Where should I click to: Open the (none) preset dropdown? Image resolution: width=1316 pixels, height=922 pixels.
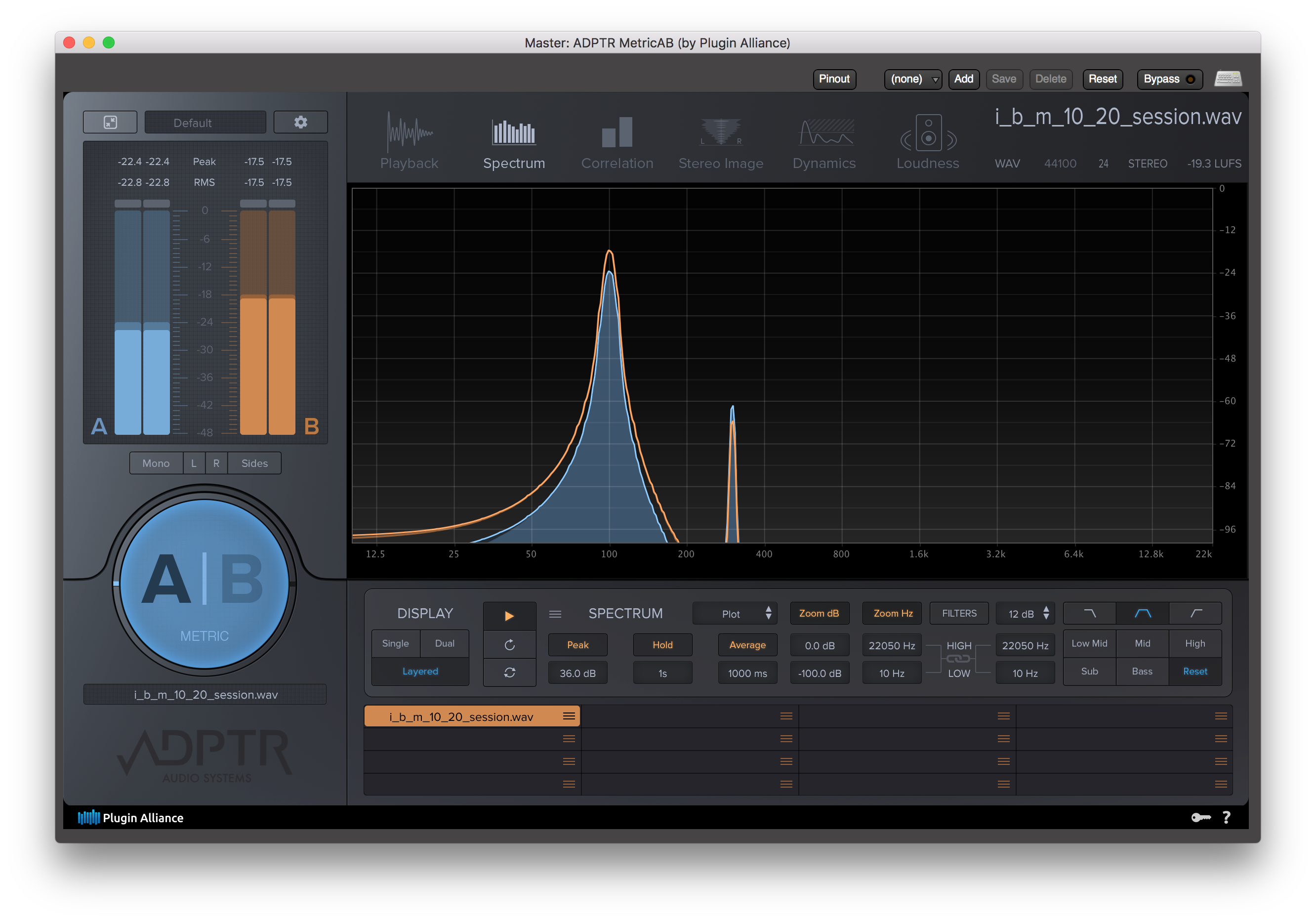click(x=913, y=79)
